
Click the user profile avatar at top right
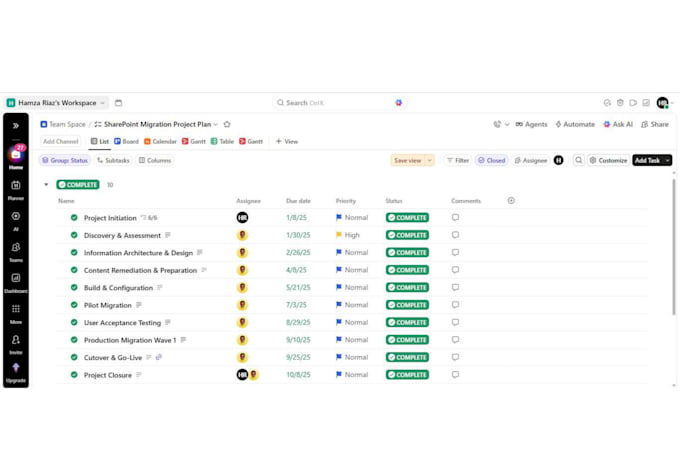662,103
